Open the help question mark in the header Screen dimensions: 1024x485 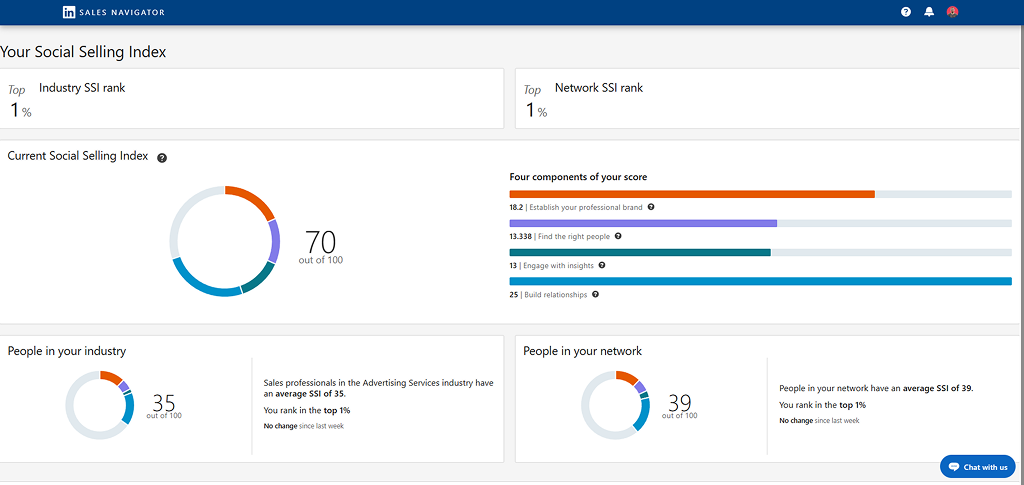pyautogui.click(x=906, y=12)
